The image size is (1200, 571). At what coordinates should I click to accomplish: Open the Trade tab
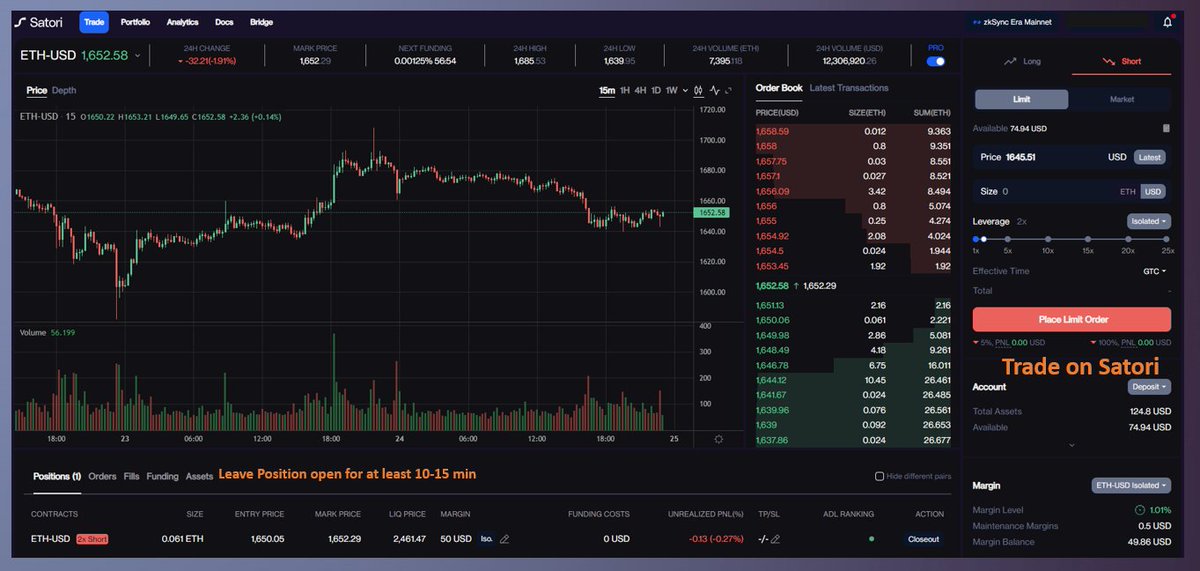[94, 22]
